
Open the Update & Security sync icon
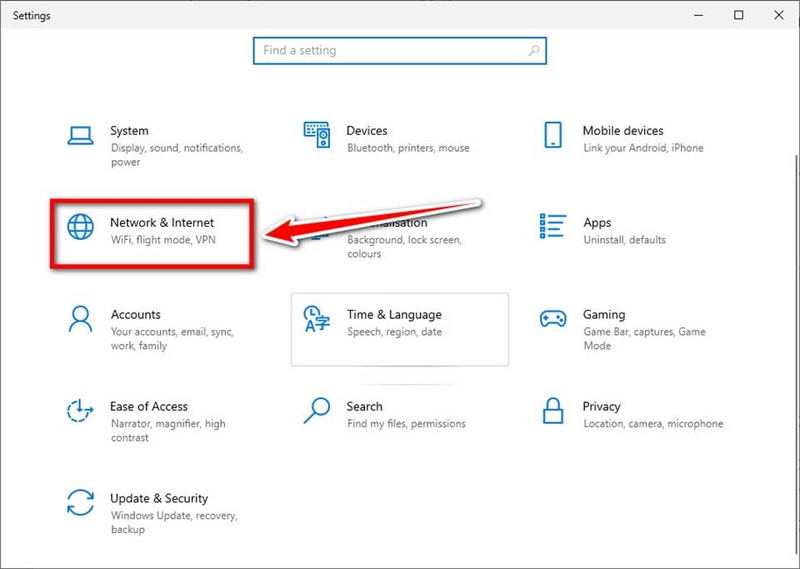point(81,503)
